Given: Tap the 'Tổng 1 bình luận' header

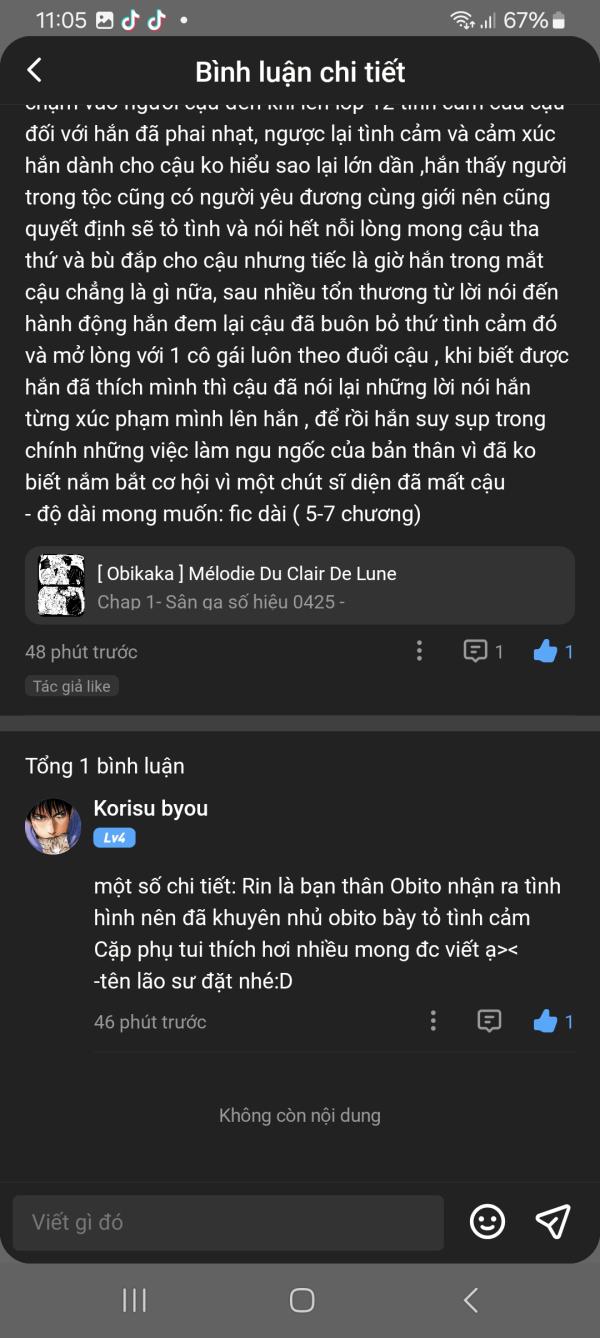Looking at the screenshot, I should (x=105, y=766).
